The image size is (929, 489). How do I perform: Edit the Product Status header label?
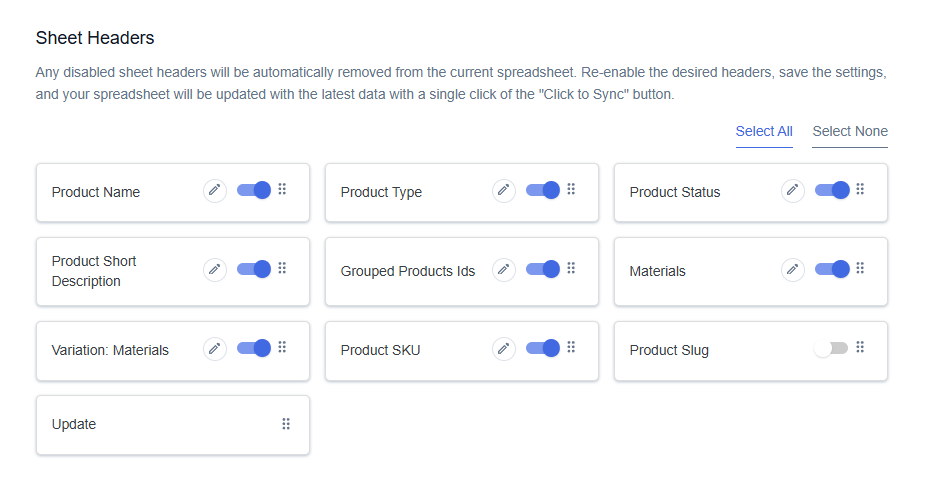793,191
